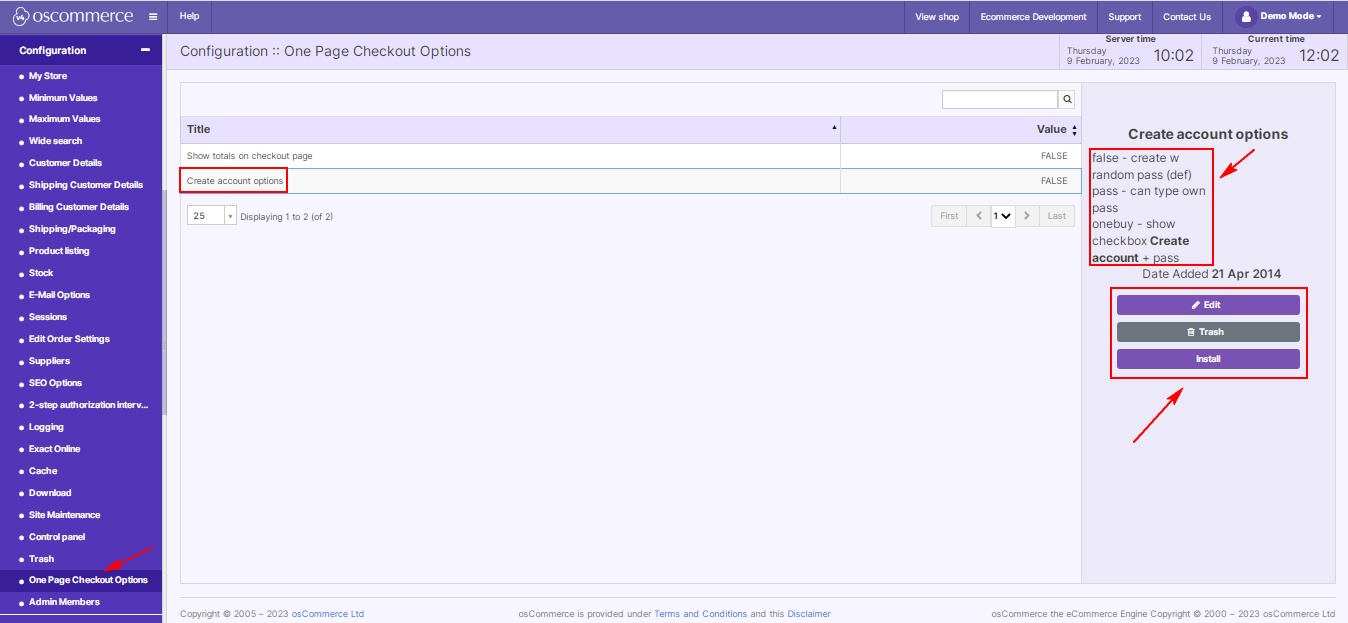Jump to First page
This screenshot has width=1348, height=623.
[949, 216]
